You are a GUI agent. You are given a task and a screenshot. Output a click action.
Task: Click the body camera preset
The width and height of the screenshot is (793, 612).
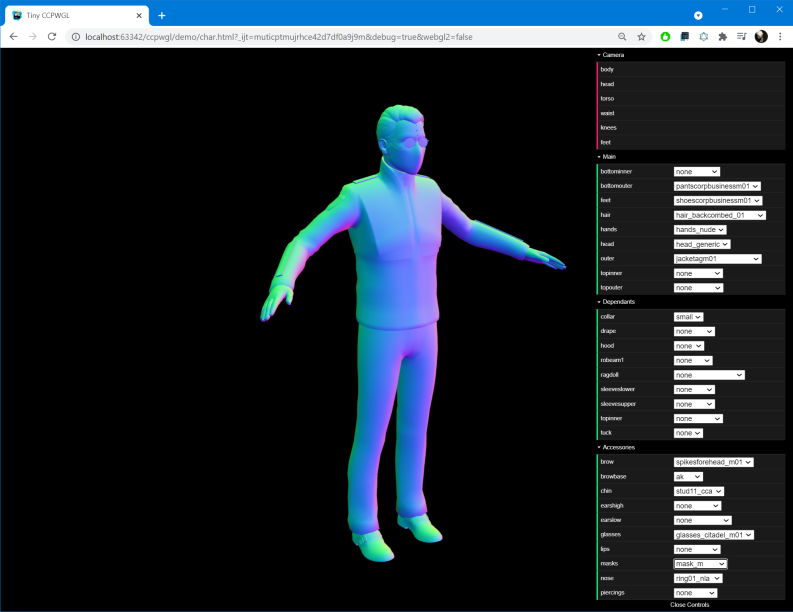click(x=691, y=69)
